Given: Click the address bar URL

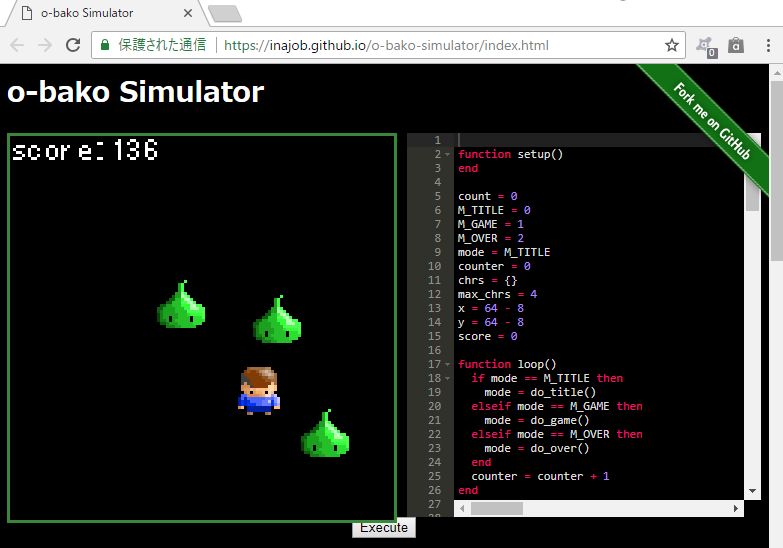Looking at the screenshot, I should point(386,45).
